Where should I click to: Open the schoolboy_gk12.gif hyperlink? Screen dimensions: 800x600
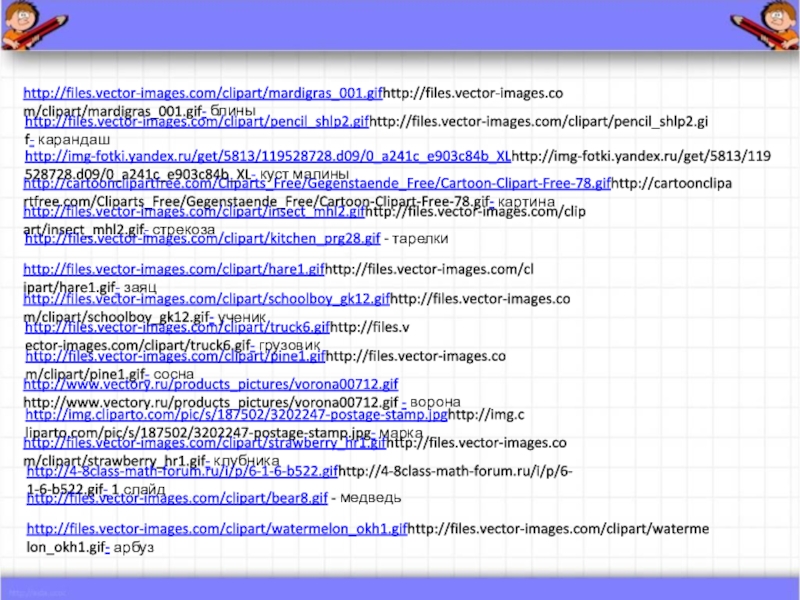(x=207, y=298)
